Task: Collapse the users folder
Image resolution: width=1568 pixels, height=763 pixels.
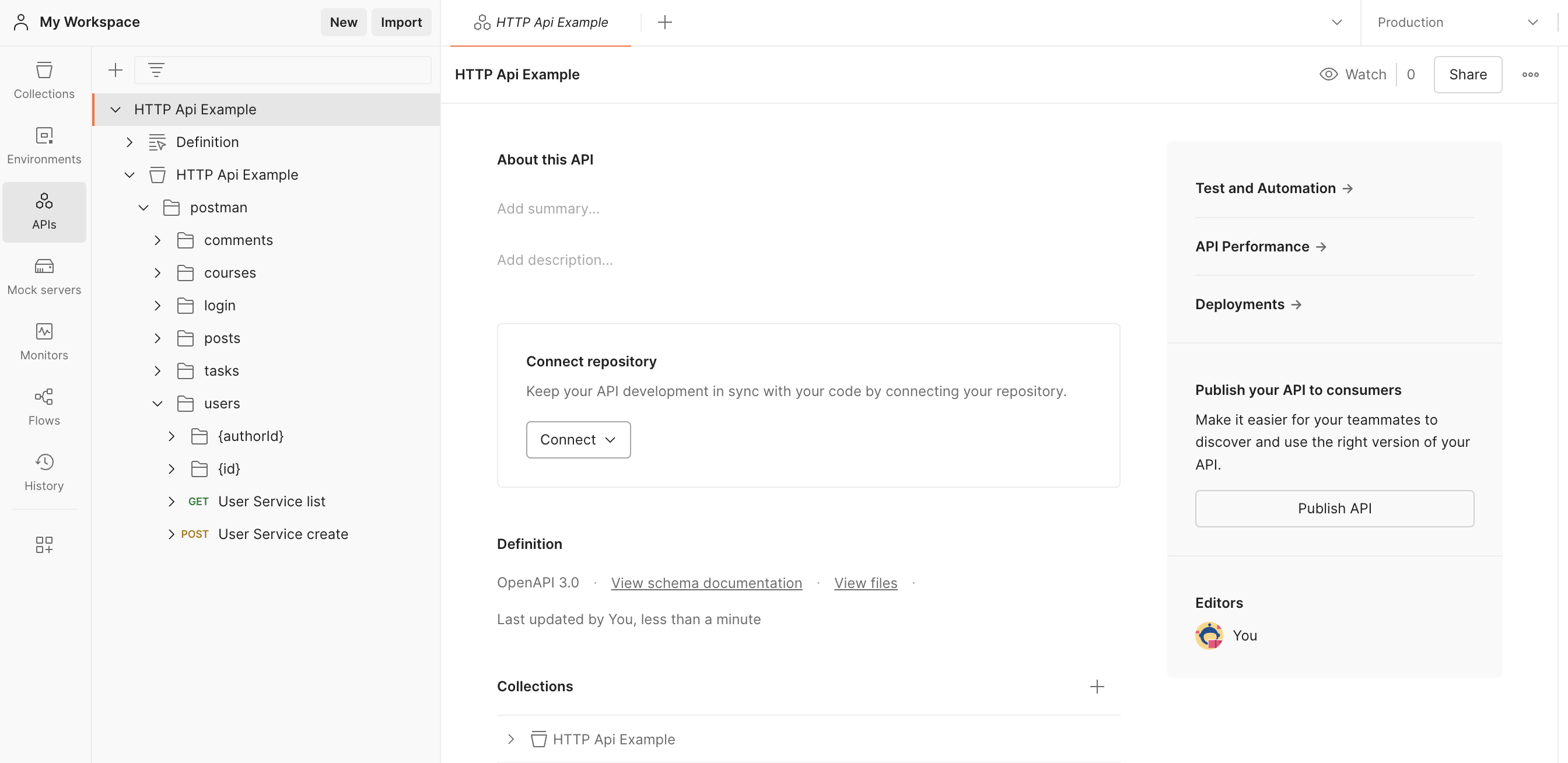Action: point(157,404)
